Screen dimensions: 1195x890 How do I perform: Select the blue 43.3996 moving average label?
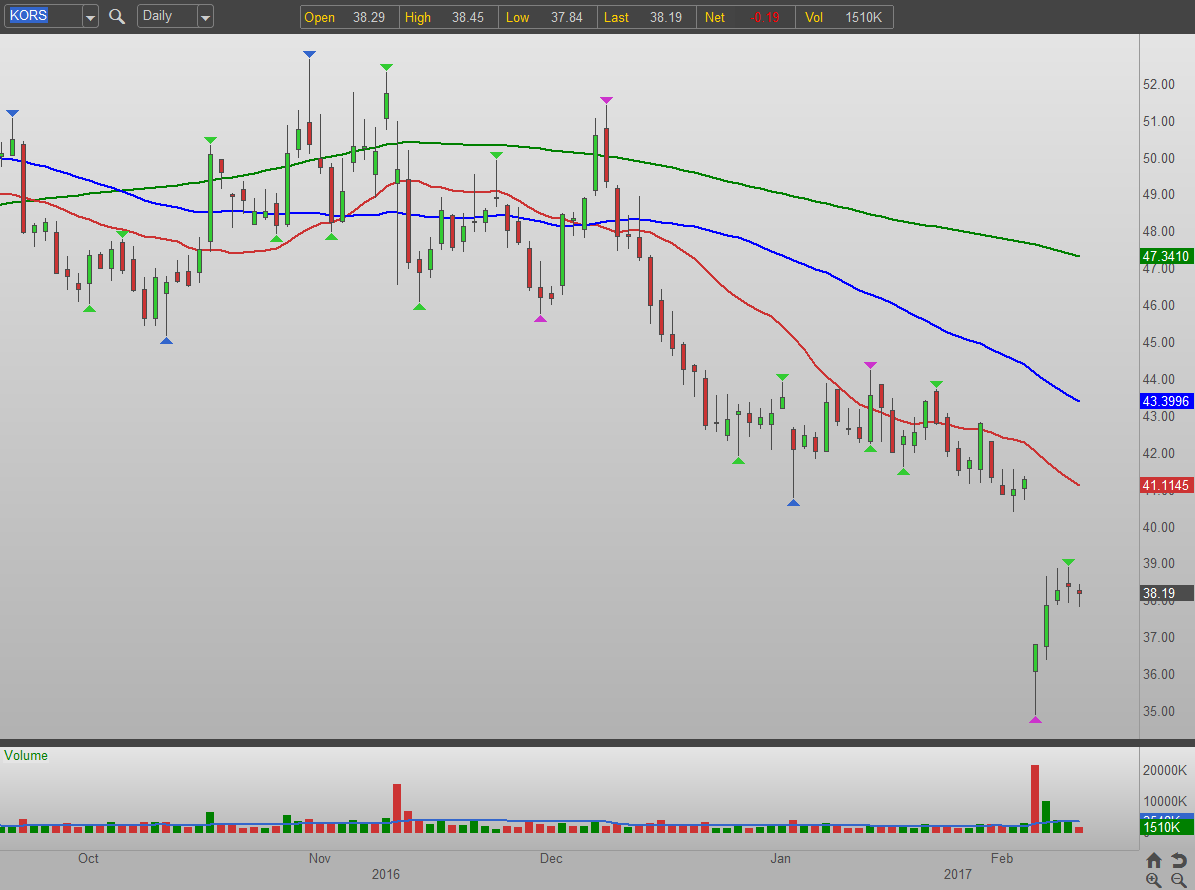pos(1166,401)
